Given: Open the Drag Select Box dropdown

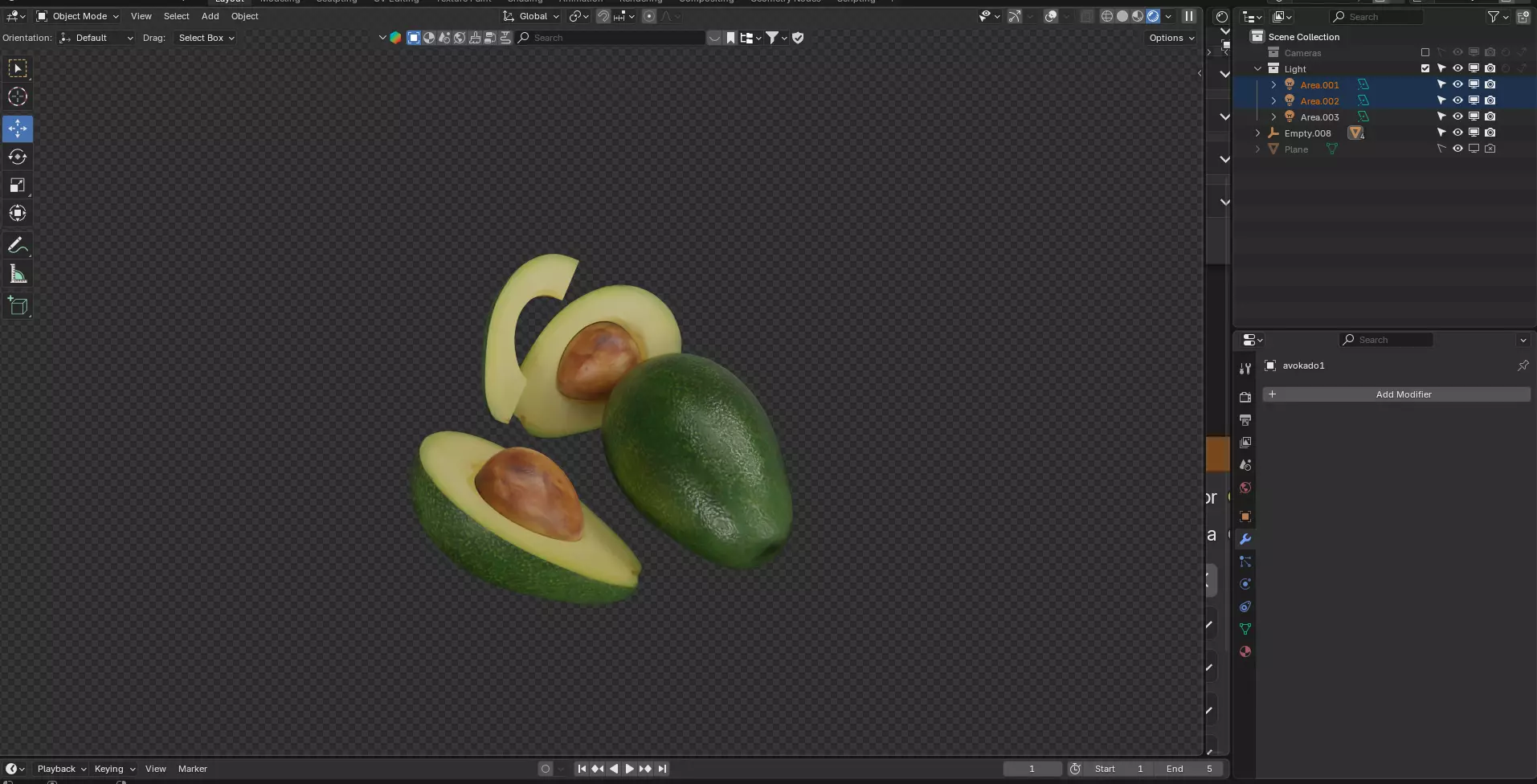Looking at the screenshot, I should 206,38.
